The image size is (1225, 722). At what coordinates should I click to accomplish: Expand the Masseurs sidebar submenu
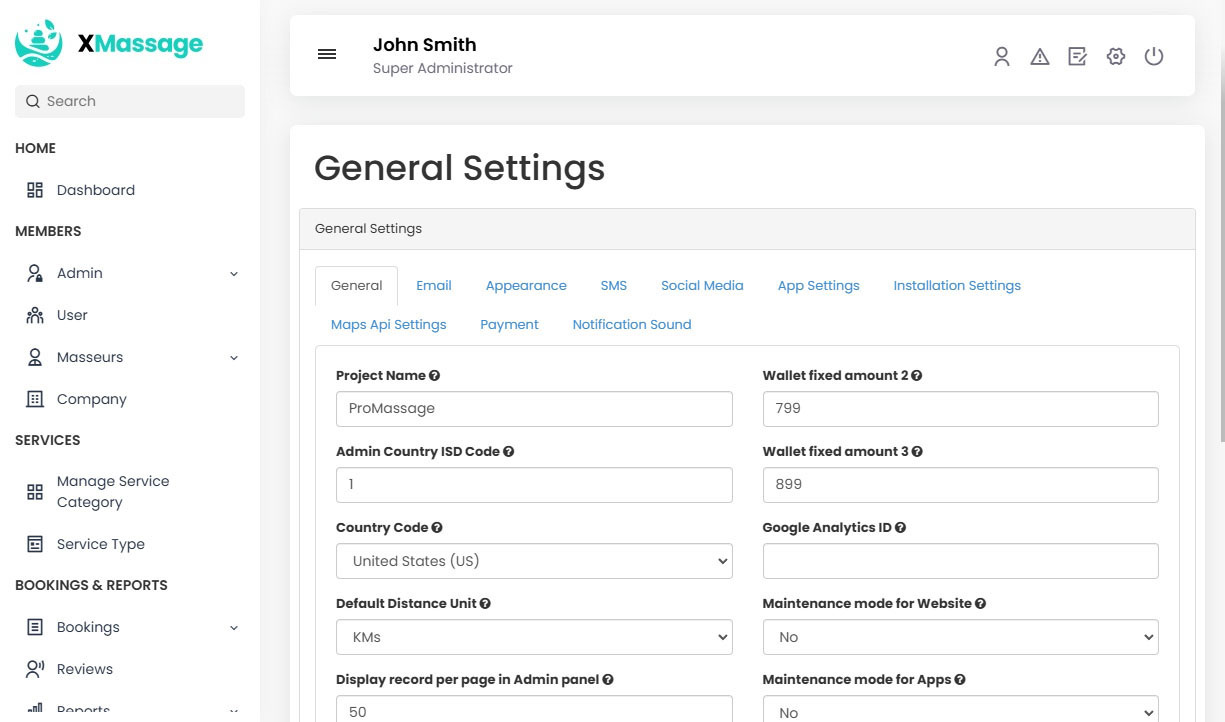coord(234,358)
